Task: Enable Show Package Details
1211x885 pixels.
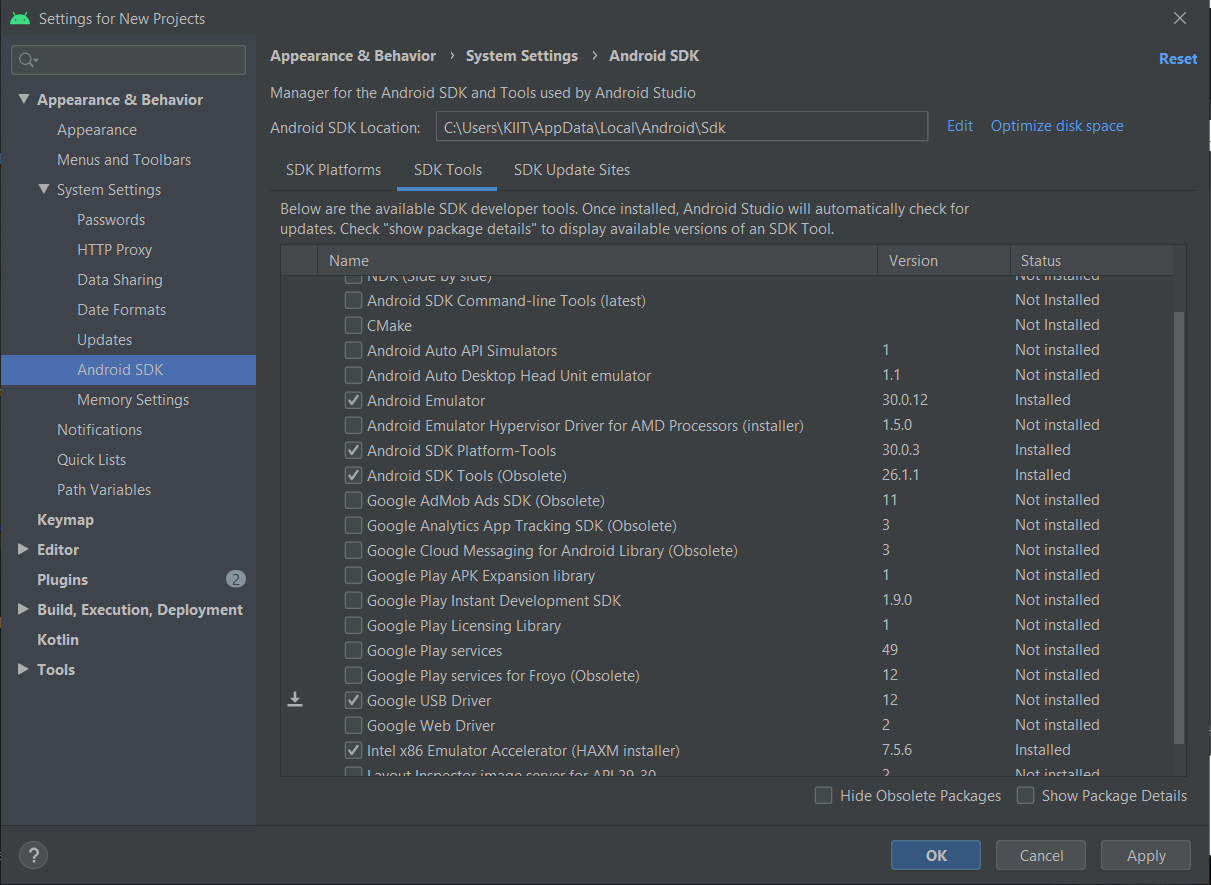Action: coord(1025,795)
